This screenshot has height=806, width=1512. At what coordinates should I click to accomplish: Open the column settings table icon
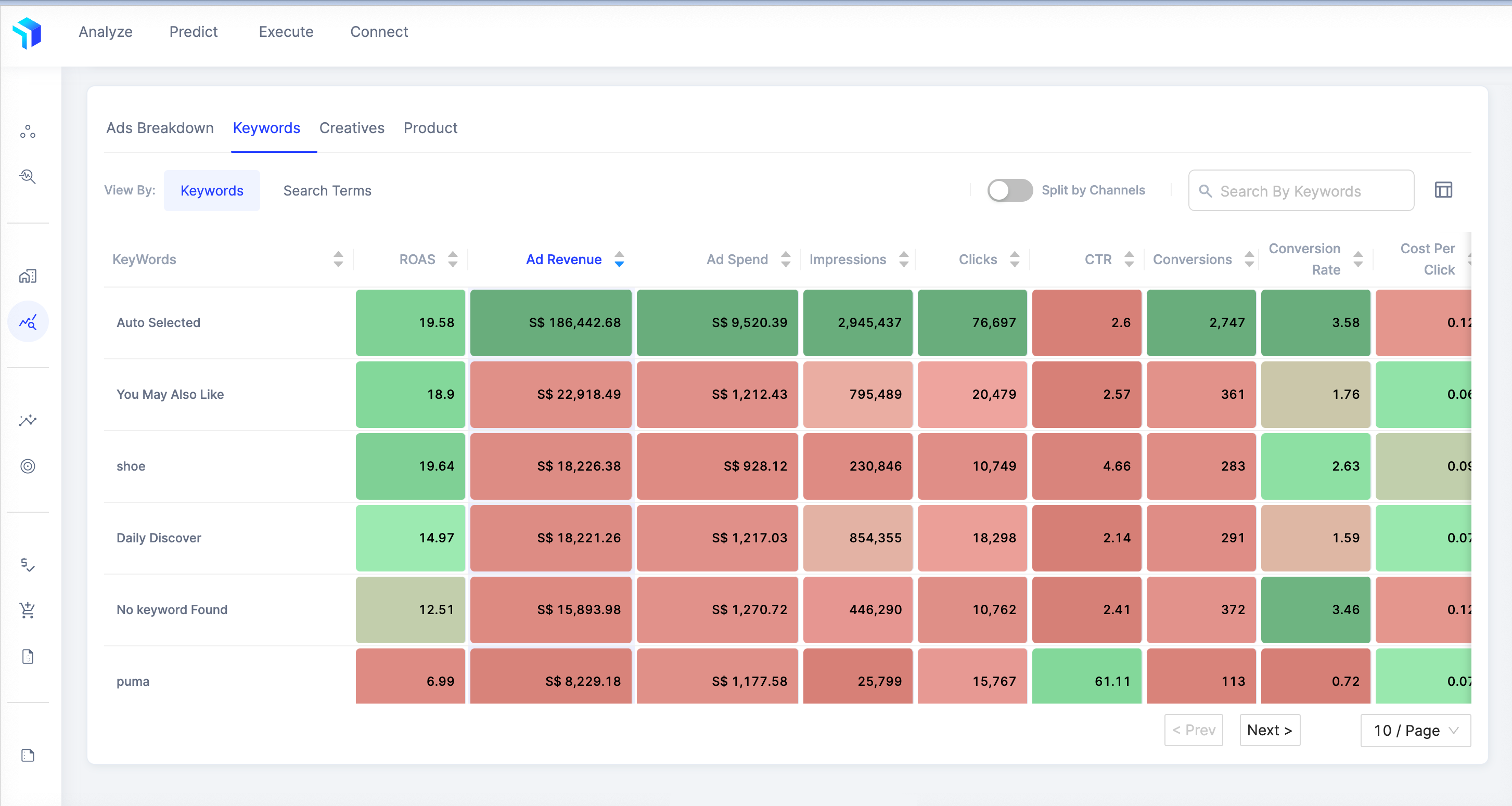point(1443,190)
